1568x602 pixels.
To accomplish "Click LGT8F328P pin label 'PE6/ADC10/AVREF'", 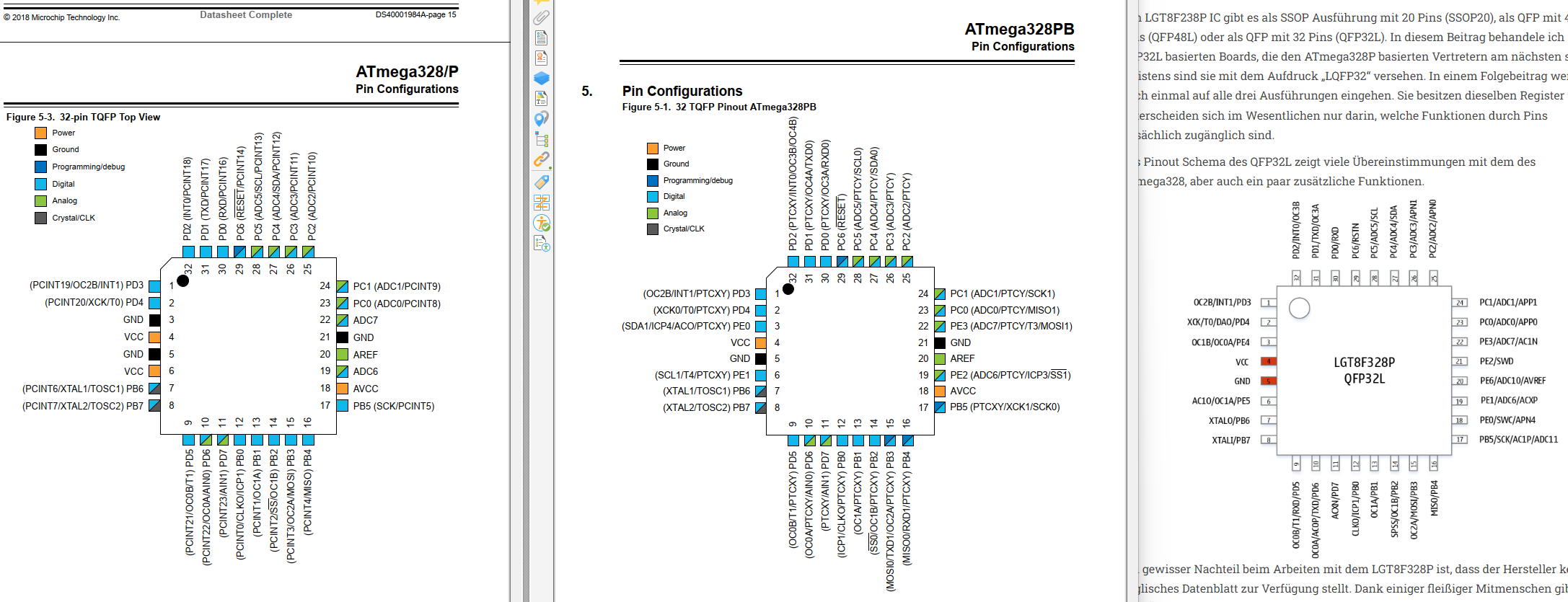I will 1512,381.
